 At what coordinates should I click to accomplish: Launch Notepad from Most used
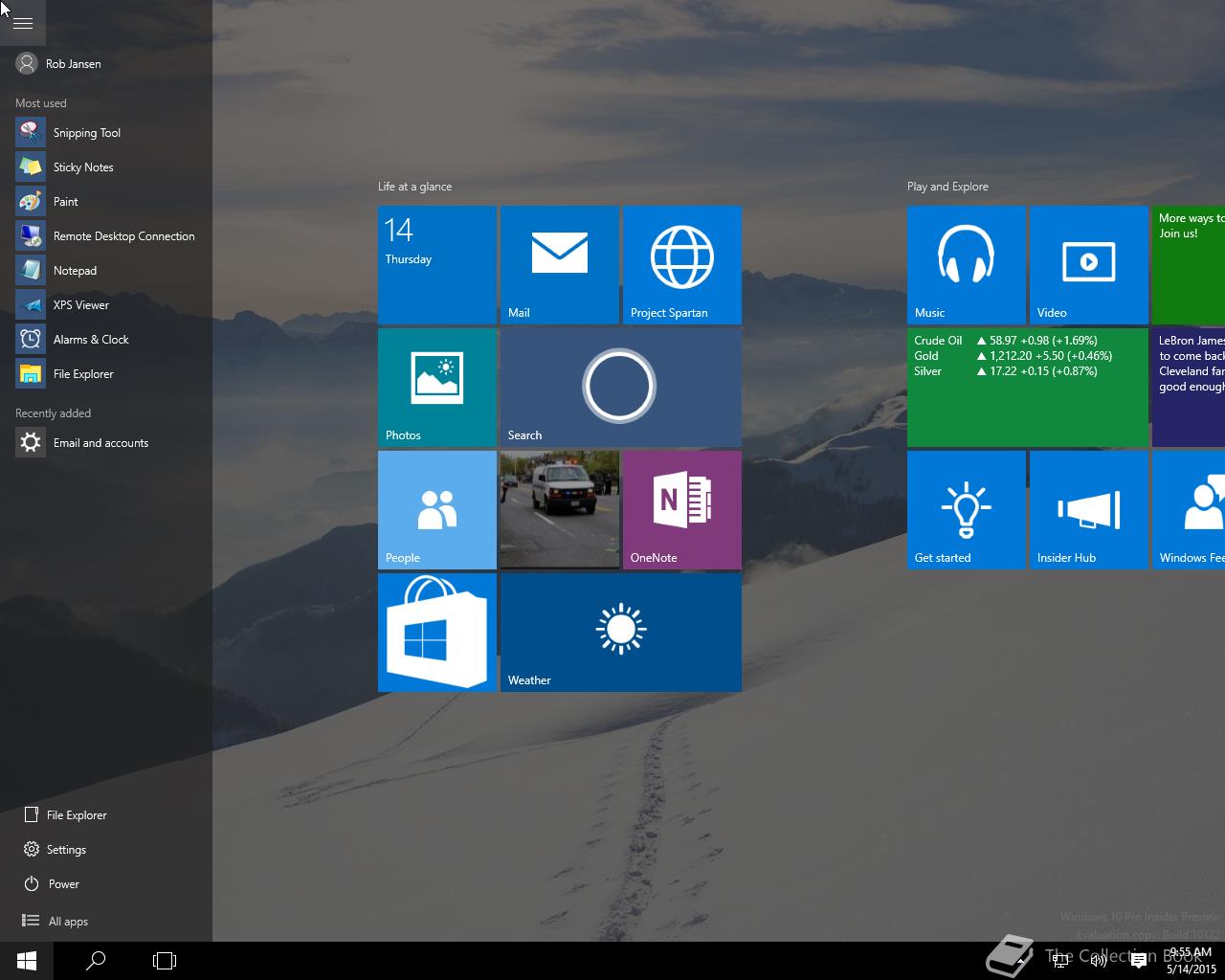[x=105, y=271]
